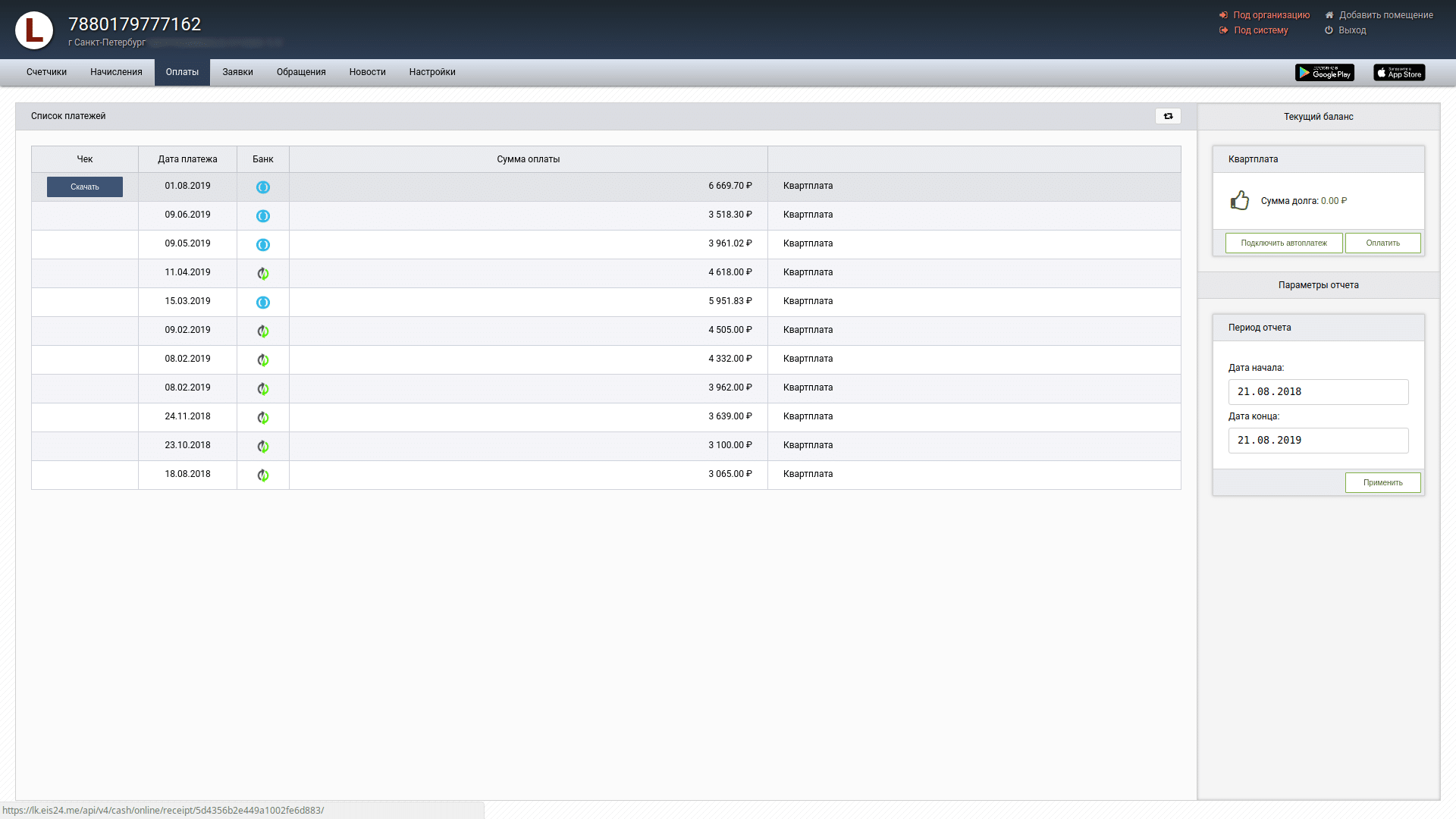
Task: Click the bank icon for 01.08.2019 payment
Action: pos(263,187)
